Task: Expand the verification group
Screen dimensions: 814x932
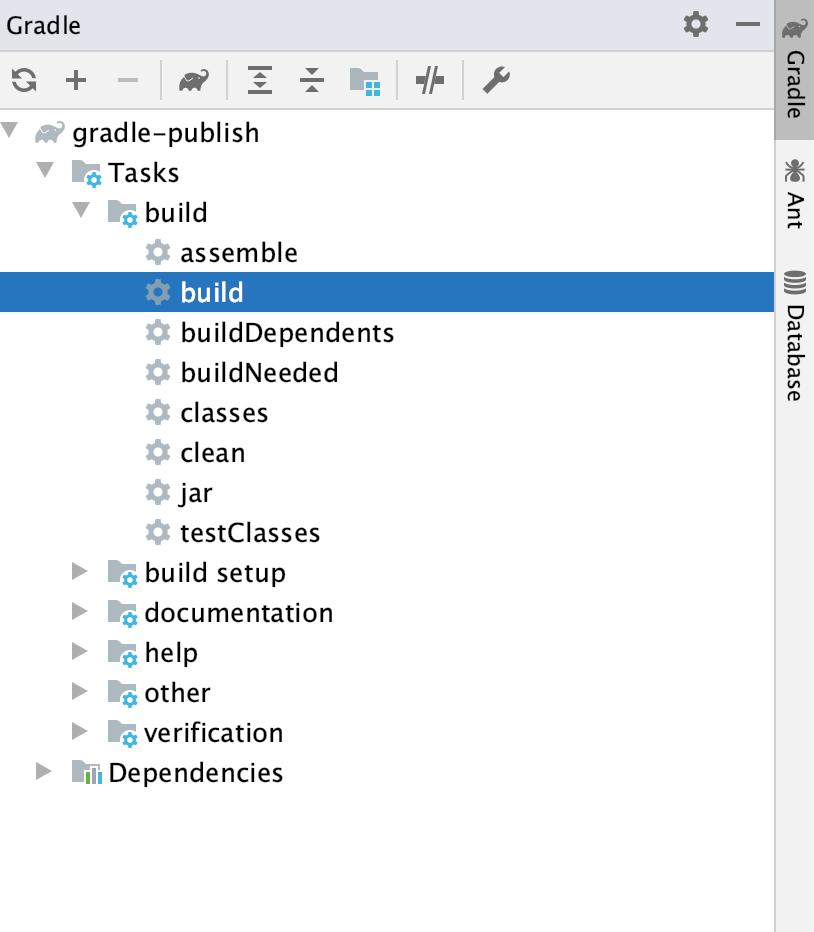Action: (x=80, y=731)
